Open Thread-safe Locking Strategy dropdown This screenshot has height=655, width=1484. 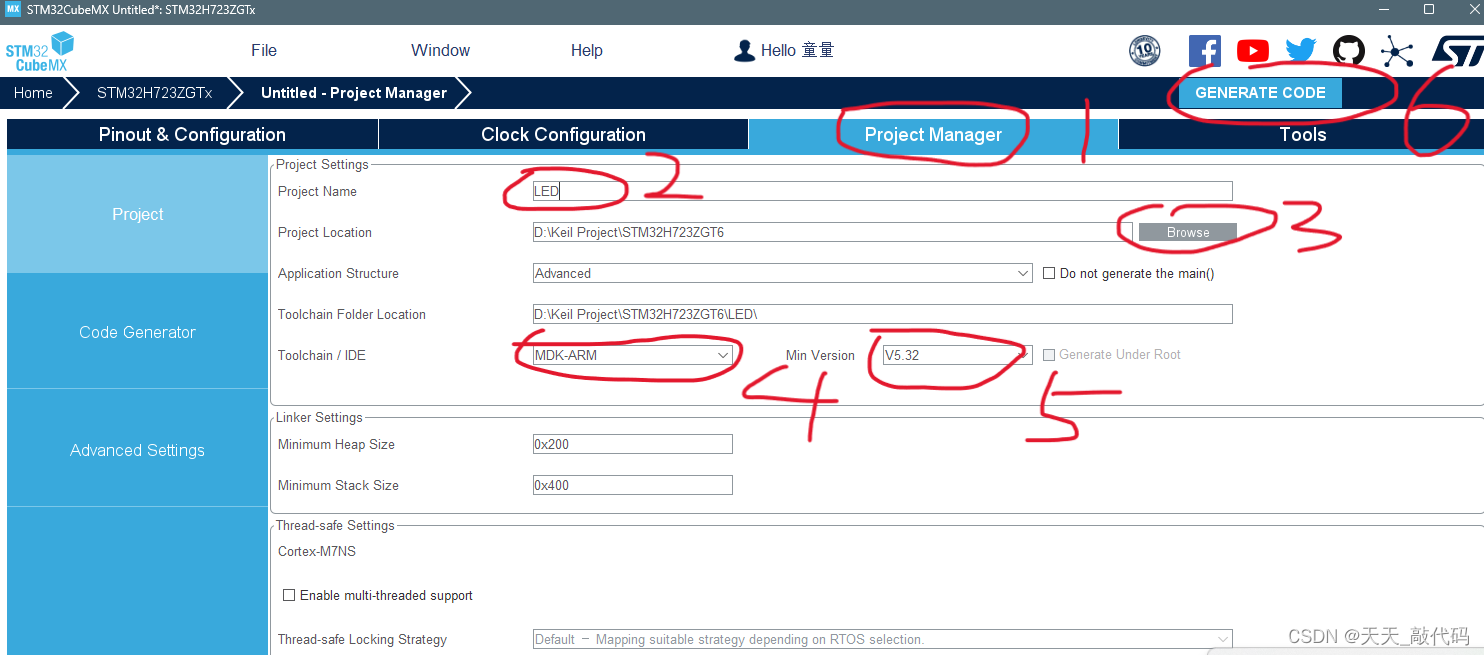click(883, 639)
